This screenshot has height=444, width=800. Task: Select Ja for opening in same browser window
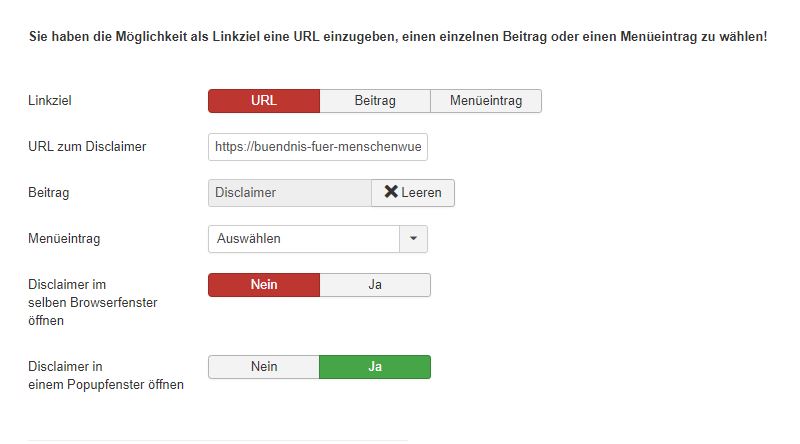(375, 285)
